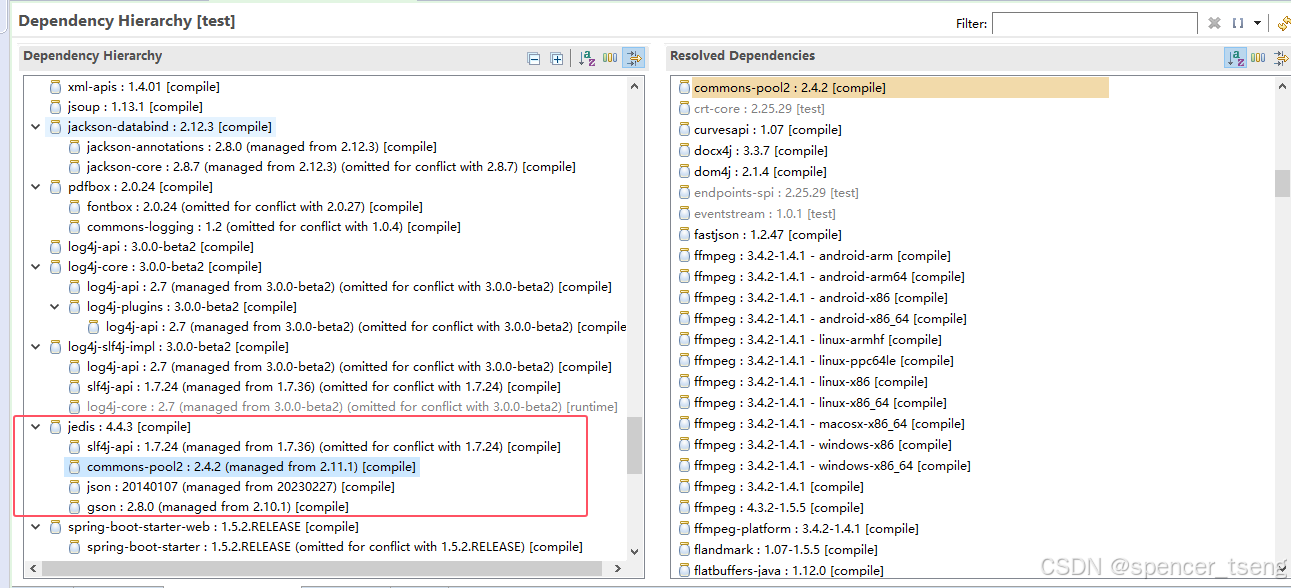
Task: Collapse the jedis : 4.4.3 node
Action: coord(37,427)
